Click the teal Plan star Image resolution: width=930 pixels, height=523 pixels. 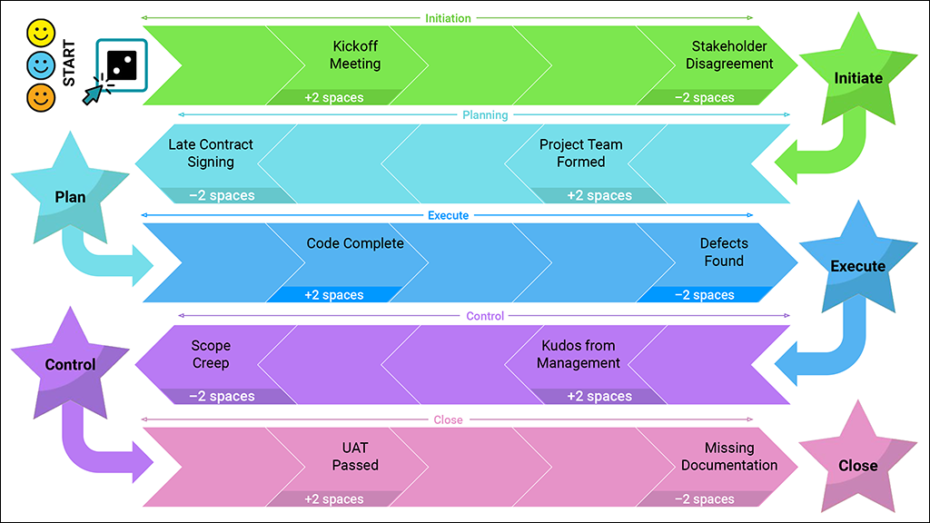70,196
